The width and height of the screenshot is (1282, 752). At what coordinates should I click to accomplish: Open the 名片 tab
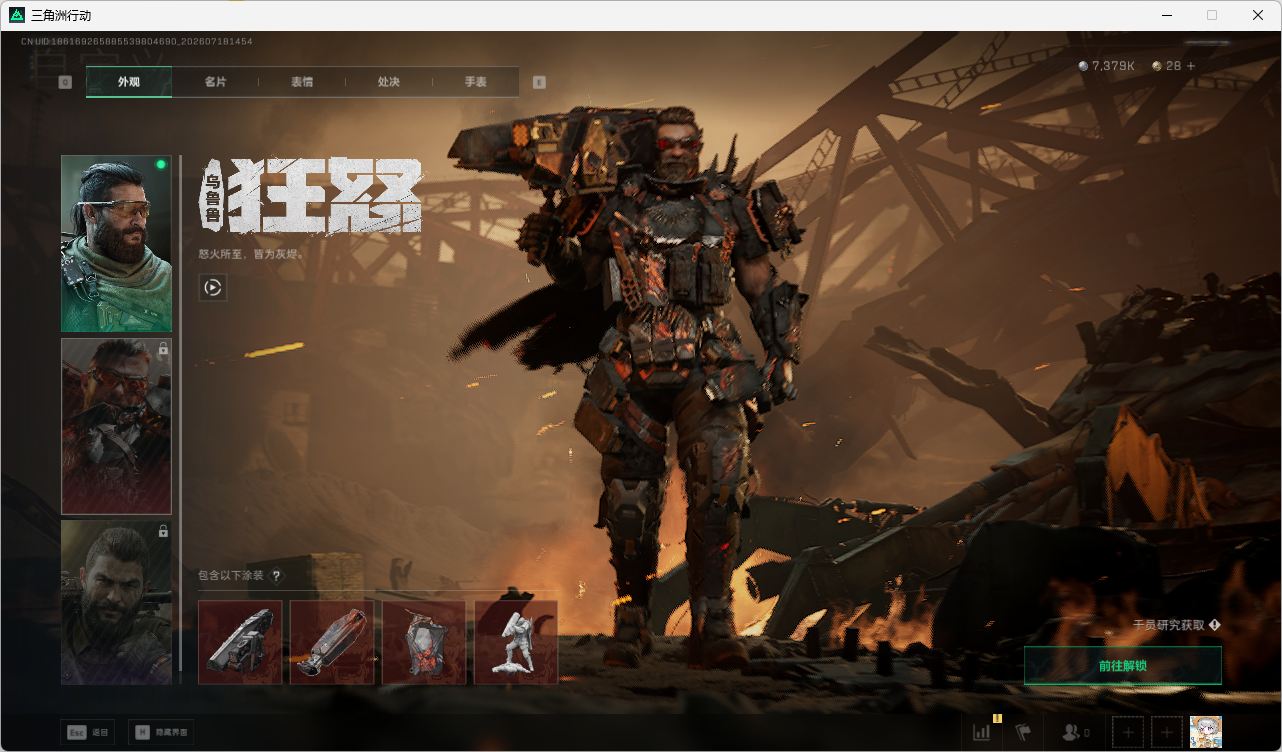coord(215,82)
